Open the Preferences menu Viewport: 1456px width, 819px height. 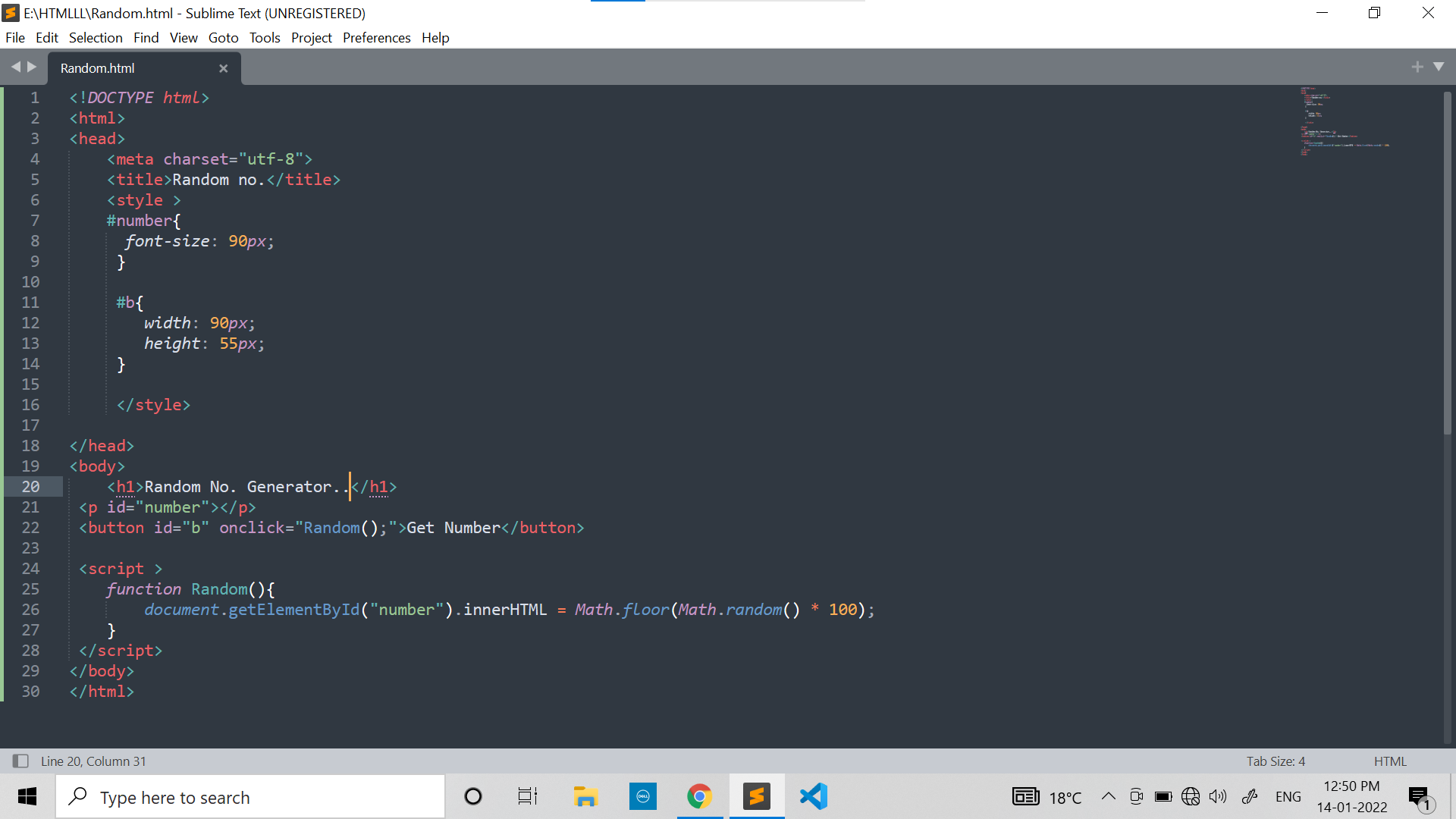coord(376,38)
